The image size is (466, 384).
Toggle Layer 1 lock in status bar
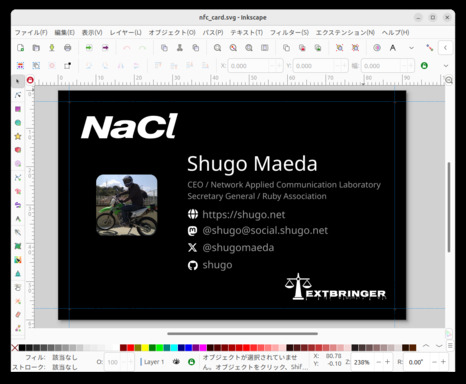[x=191, y=362]
